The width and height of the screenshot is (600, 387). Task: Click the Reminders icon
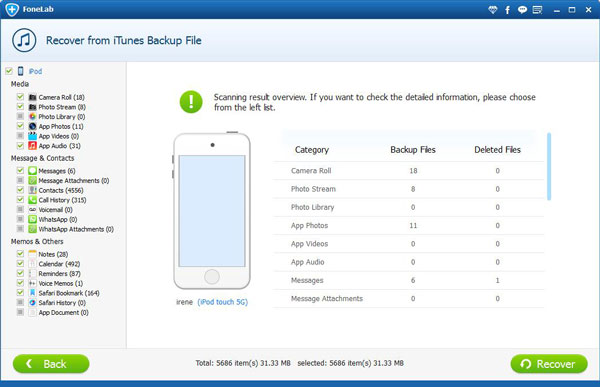33,273
